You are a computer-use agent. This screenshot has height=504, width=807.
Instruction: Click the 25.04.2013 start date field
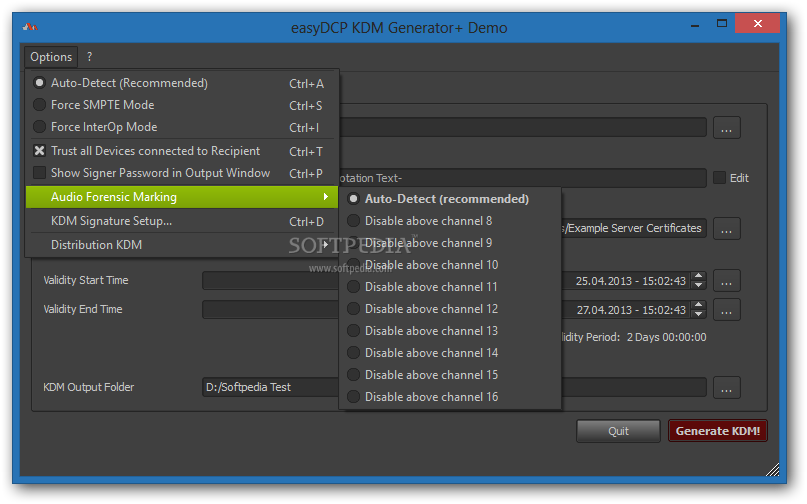point(630,281)
